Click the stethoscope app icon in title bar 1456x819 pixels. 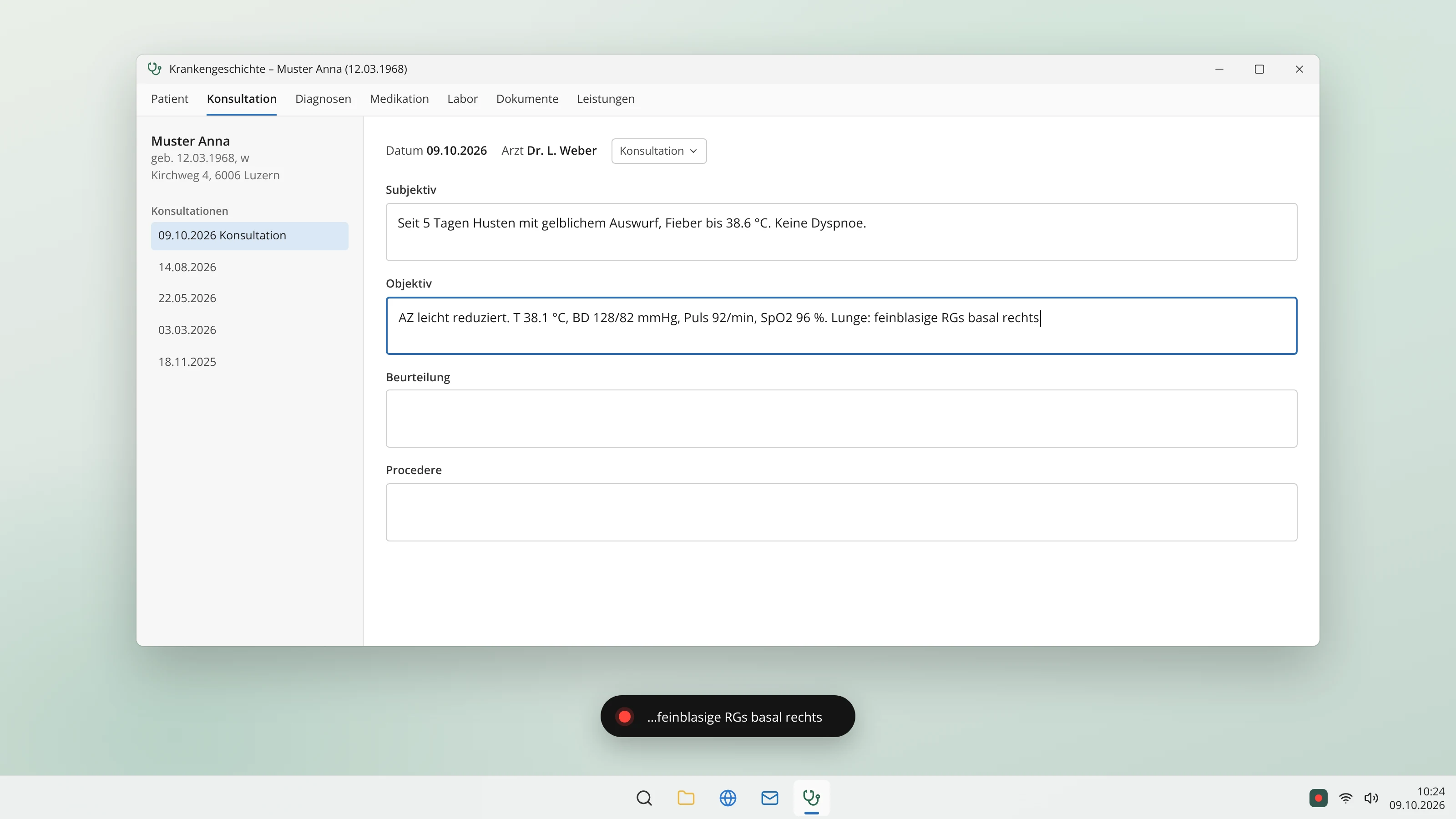coord(154,69)
